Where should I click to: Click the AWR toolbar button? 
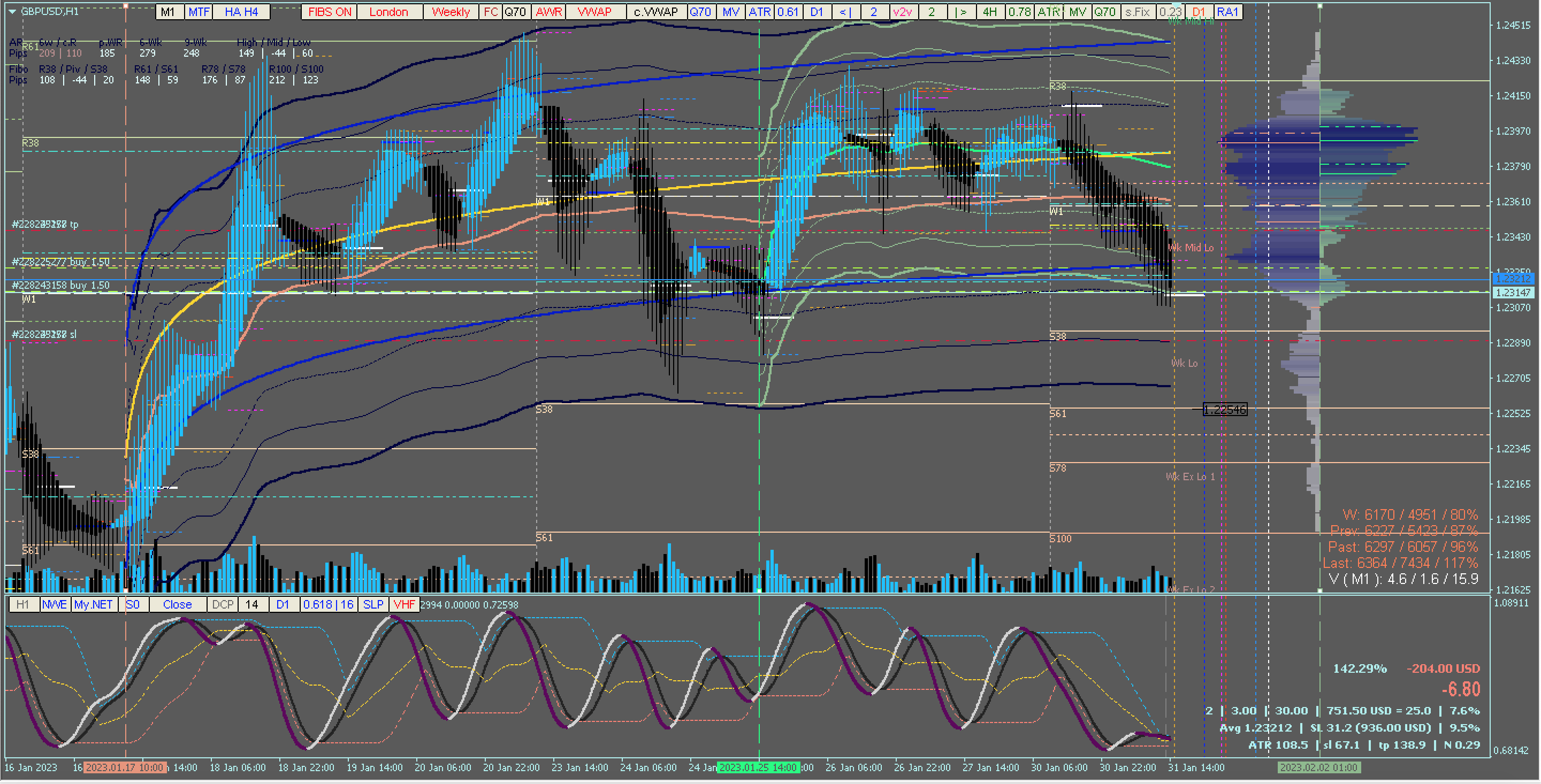tap(548, 12)
